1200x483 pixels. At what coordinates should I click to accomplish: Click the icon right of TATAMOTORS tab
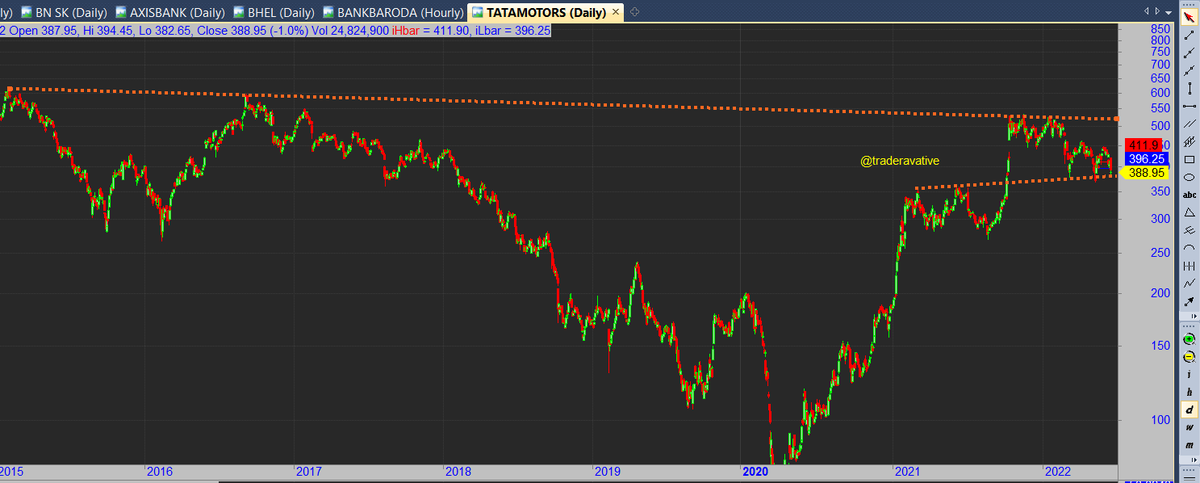click(x=635, y=12)
